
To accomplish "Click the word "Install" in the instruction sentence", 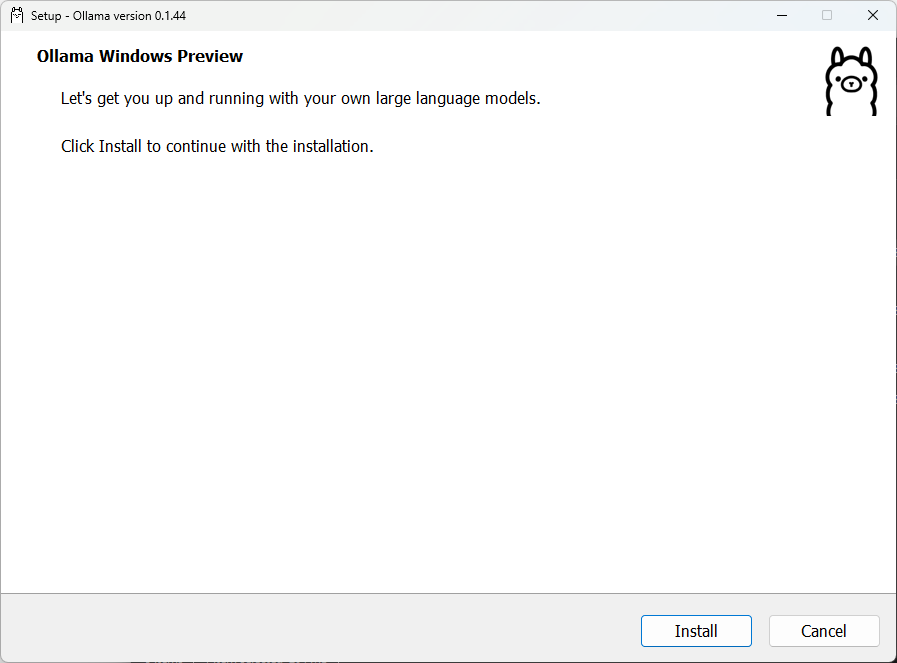I will coord(120,146).
